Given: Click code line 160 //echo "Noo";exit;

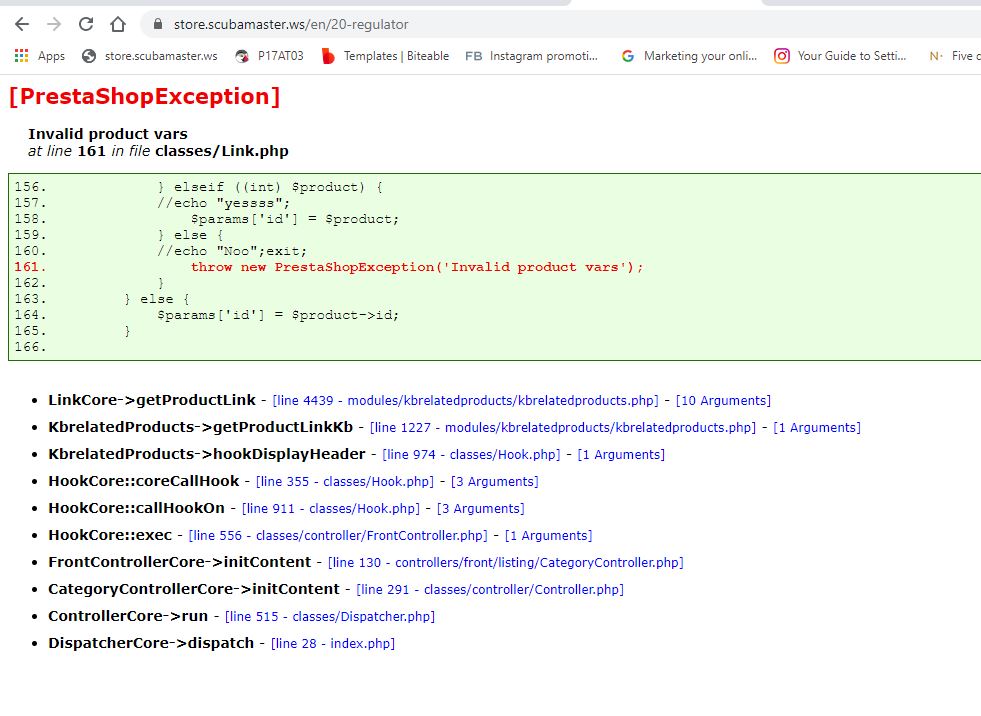Looking at the screenshot, I should [x=232, y=251].
